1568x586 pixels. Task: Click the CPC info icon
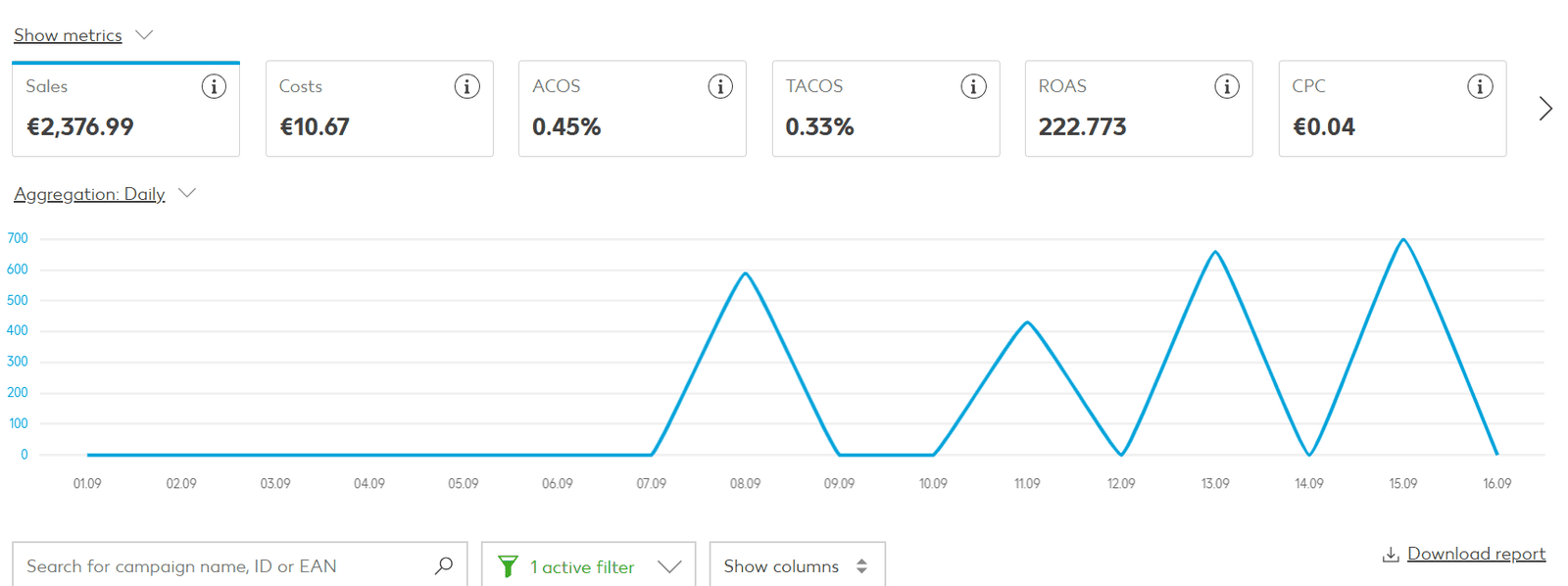coord(1480,86)
